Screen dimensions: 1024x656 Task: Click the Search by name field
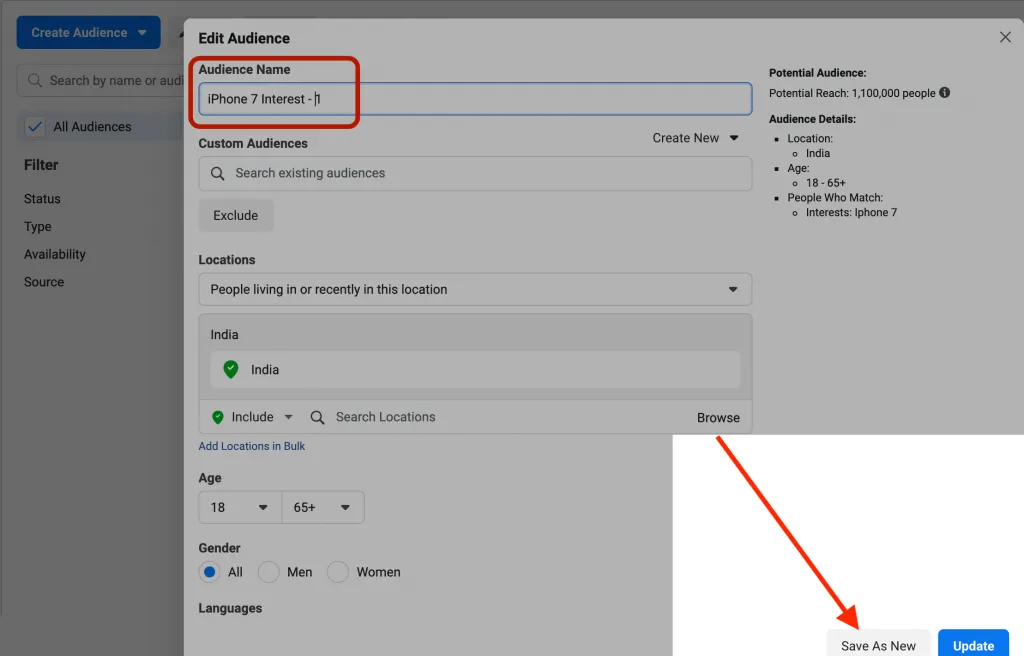pyautogui.click(x=101, y=80)
